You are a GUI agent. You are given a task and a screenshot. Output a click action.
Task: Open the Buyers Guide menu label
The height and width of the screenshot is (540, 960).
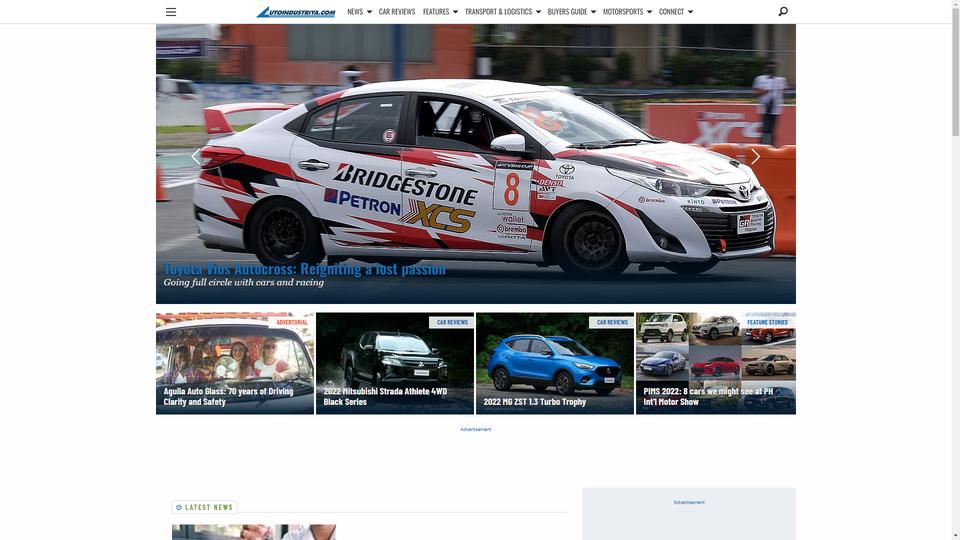(x=567, y=12)
